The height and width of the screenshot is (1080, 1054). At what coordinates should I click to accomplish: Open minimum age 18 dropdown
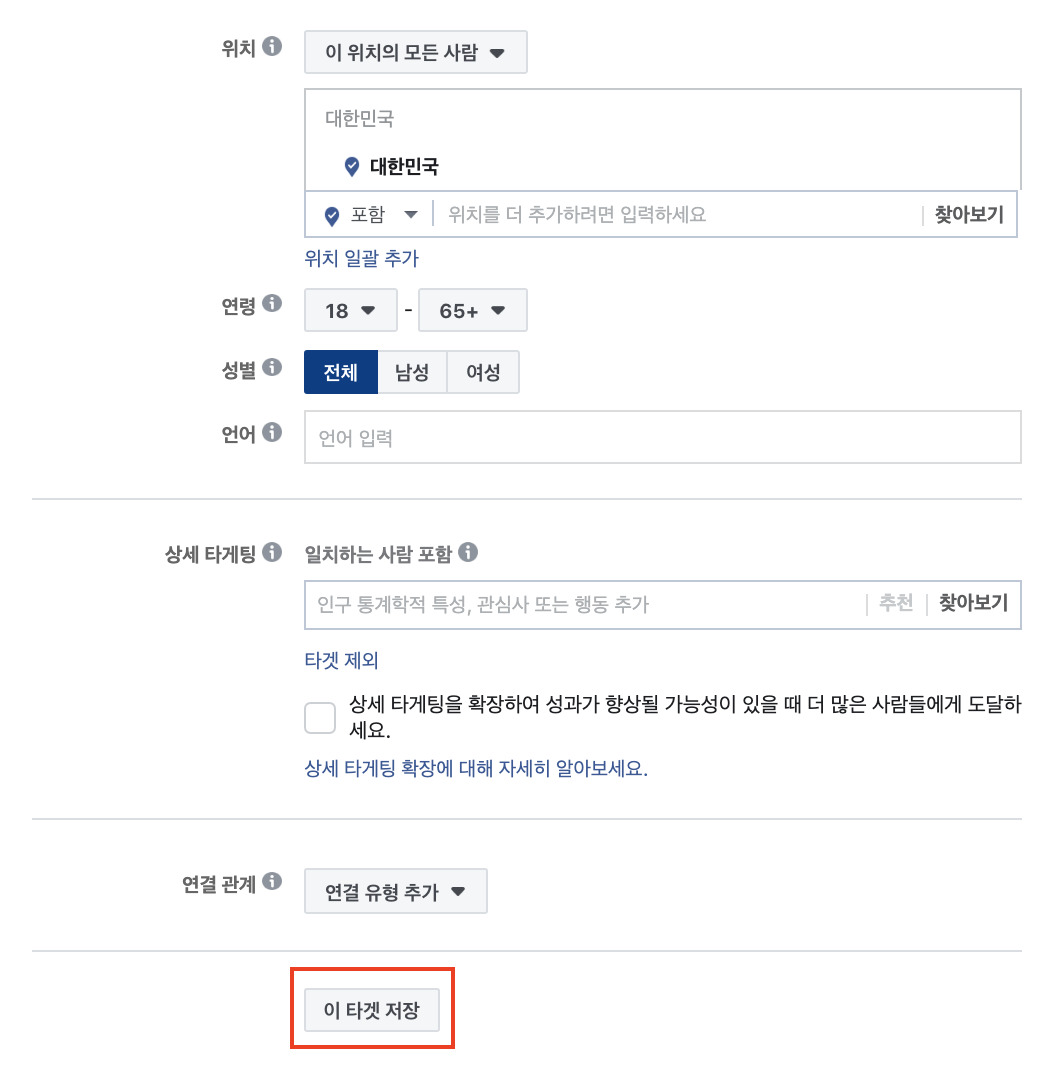click(x=351, y=310)
